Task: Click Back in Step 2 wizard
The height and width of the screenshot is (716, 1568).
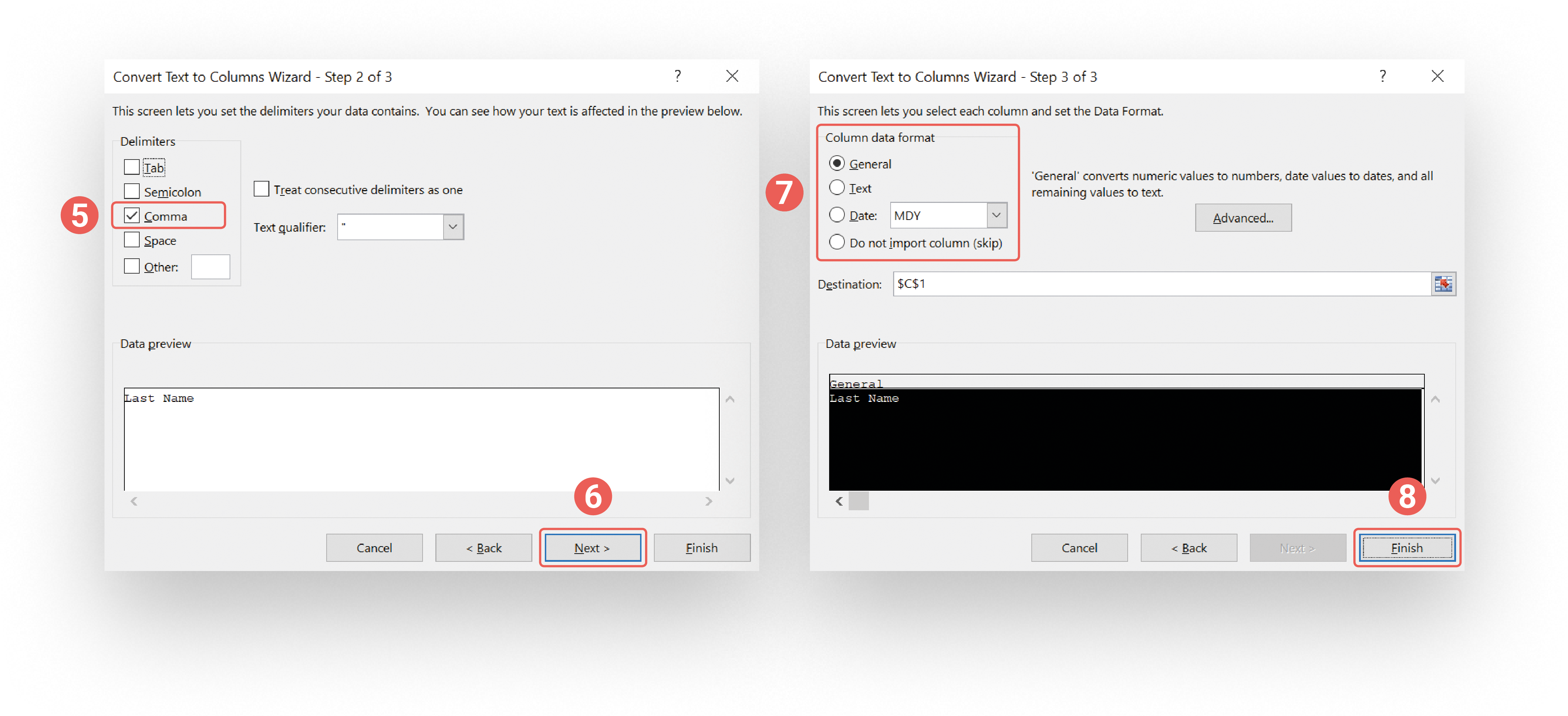Action: click(484, 548)
